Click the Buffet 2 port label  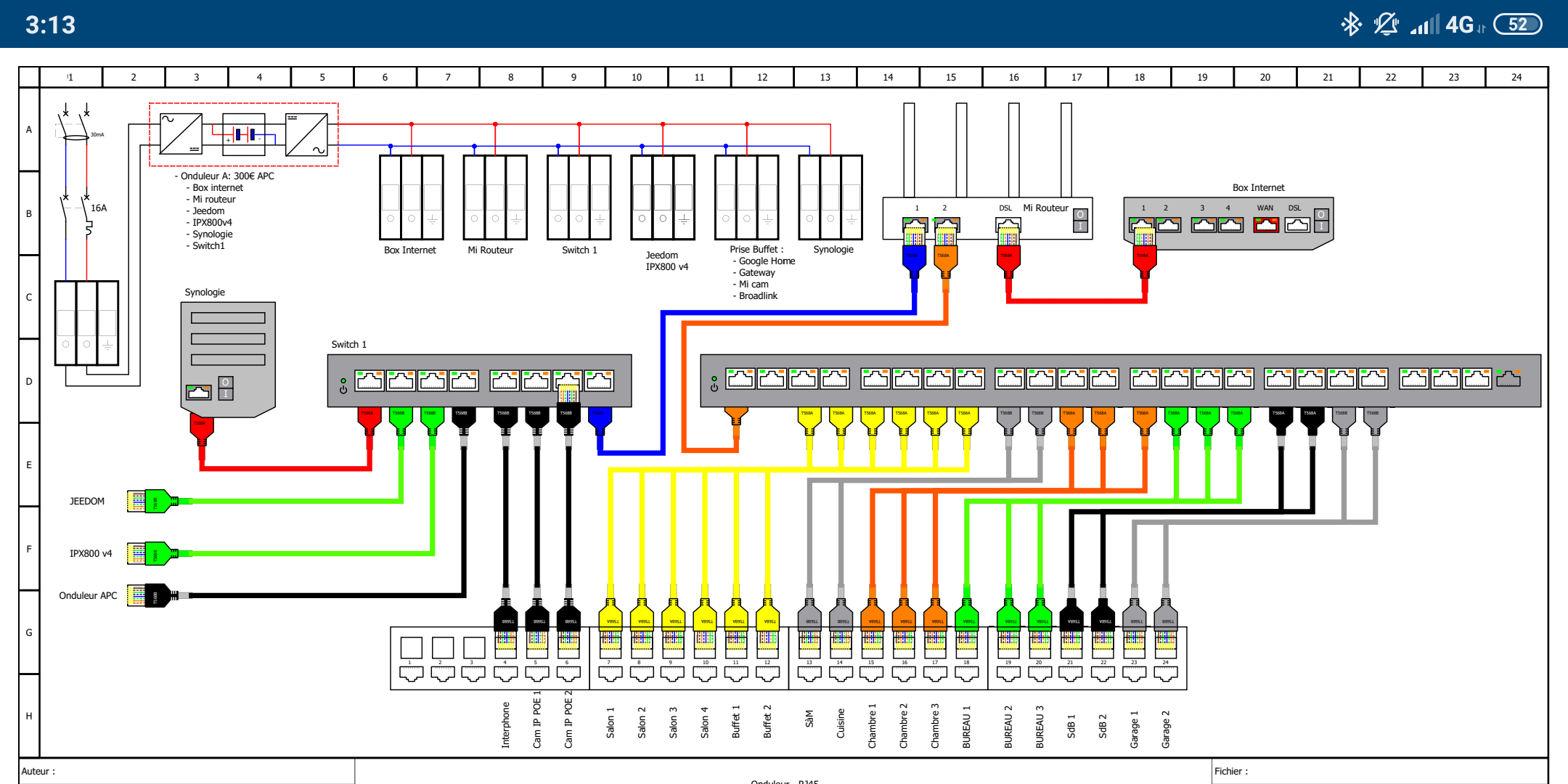tap(767, 721)
